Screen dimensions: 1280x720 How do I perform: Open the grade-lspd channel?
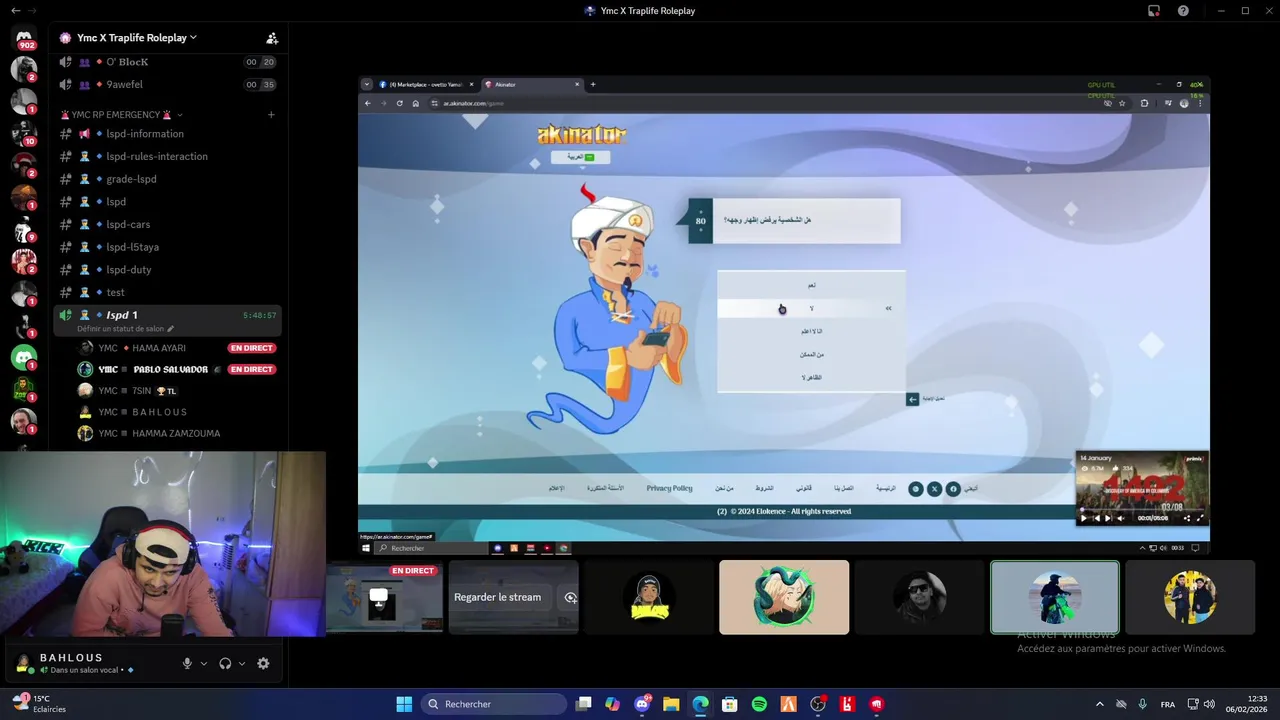(x=131, y=179)
